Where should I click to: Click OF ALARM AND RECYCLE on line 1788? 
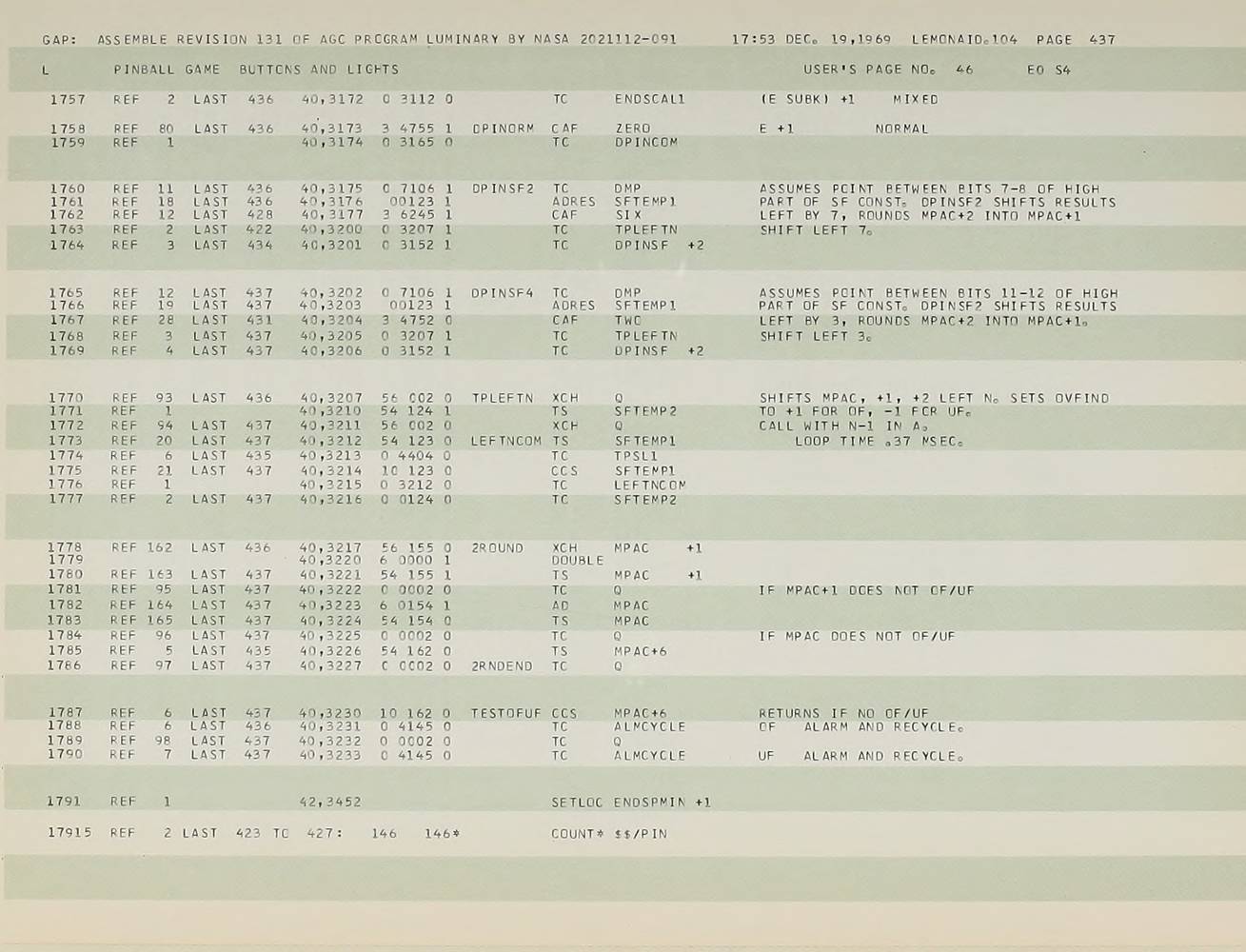861,727
